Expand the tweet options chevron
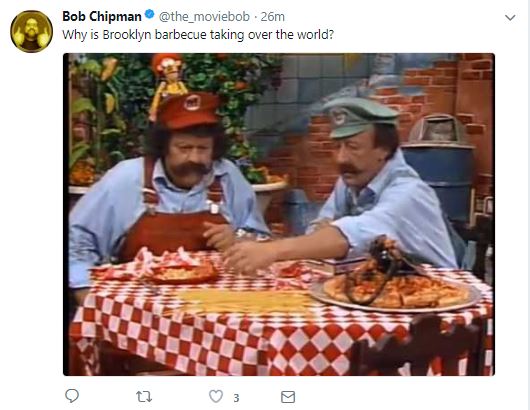The width and height of the screenshot is (530, 410). point(510,18)
